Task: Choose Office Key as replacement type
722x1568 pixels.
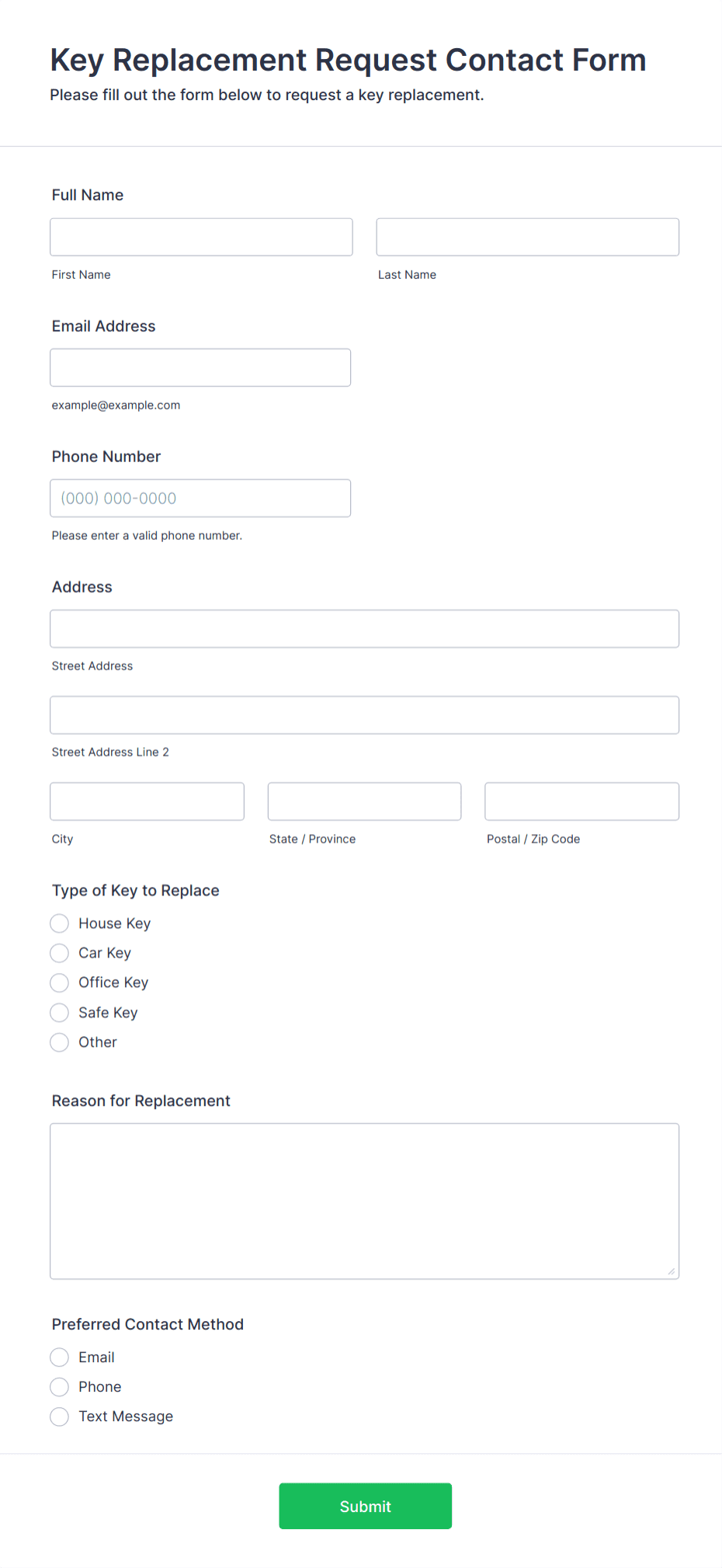Action: click(x=59, y=982)
